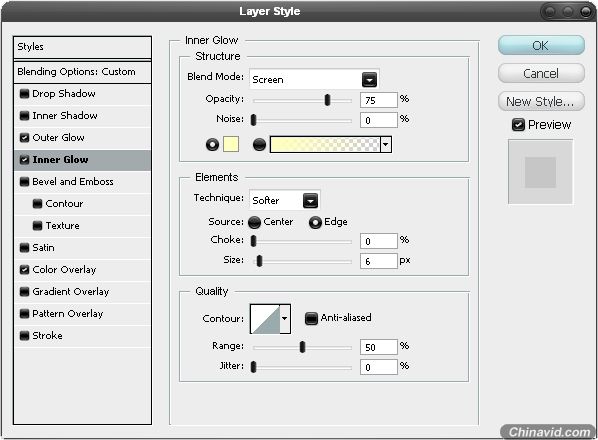
Task: Click the Opacity slider handle
Action: [327, 100]
